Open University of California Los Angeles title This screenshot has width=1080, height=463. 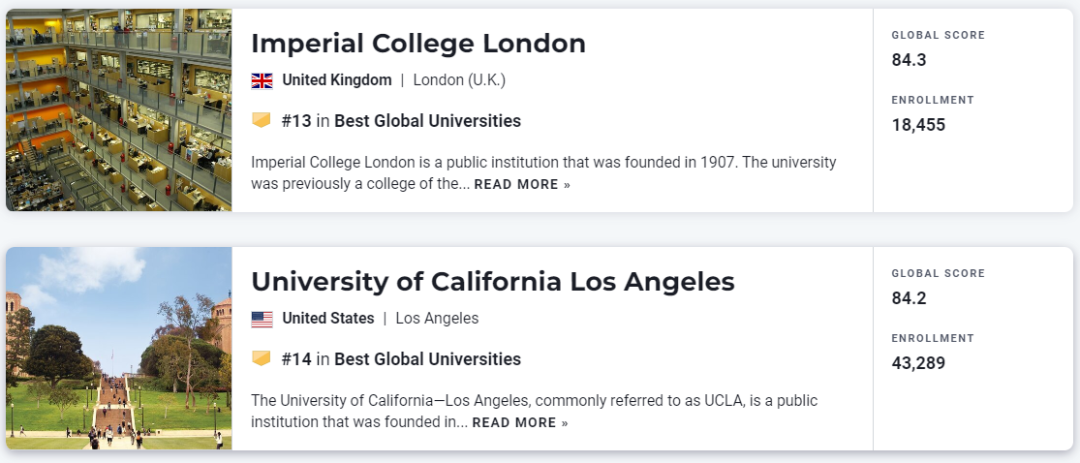[492, 282]
